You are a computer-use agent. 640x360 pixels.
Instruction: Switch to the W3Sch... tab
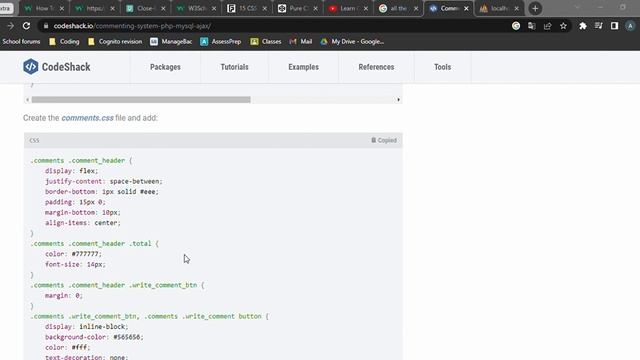(197, 8)
